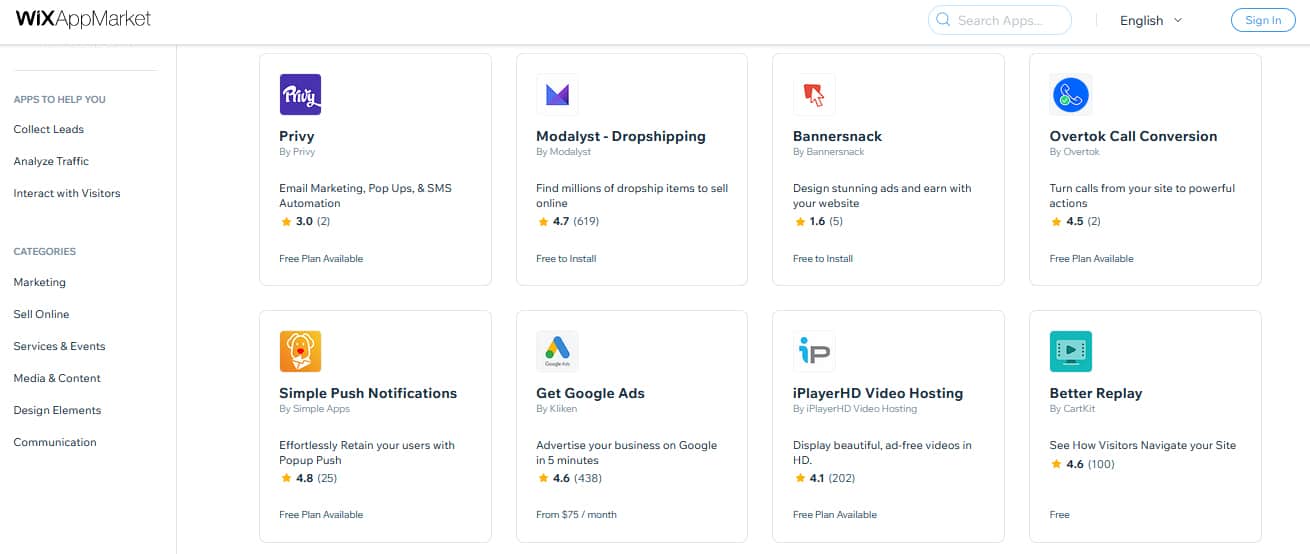This screenshot has height=554, width=1310.
Task: Open the Sell Online category
Action: coord(41,314)
